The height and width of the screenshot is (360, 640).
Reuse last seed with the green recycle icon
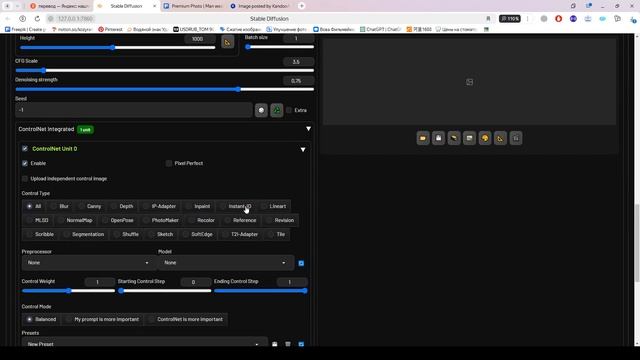(277, 110)
